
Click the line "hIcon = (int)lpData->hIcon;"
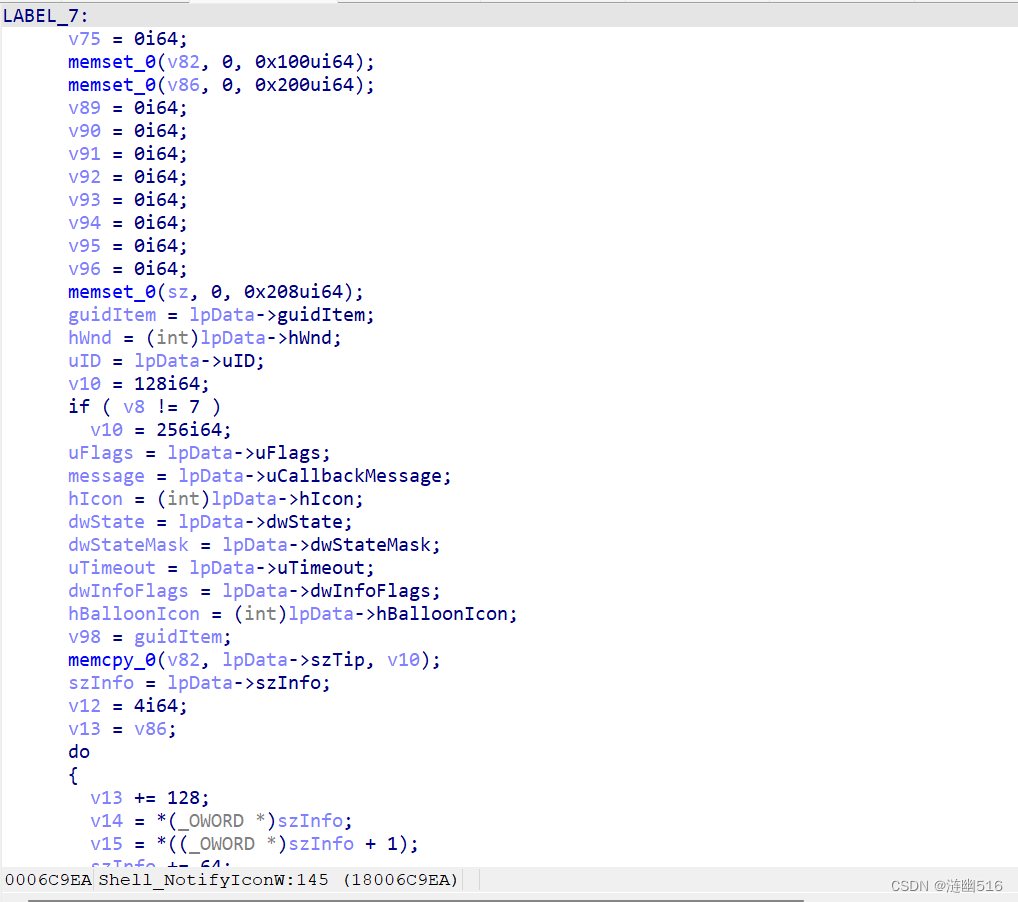pos(216,499)
